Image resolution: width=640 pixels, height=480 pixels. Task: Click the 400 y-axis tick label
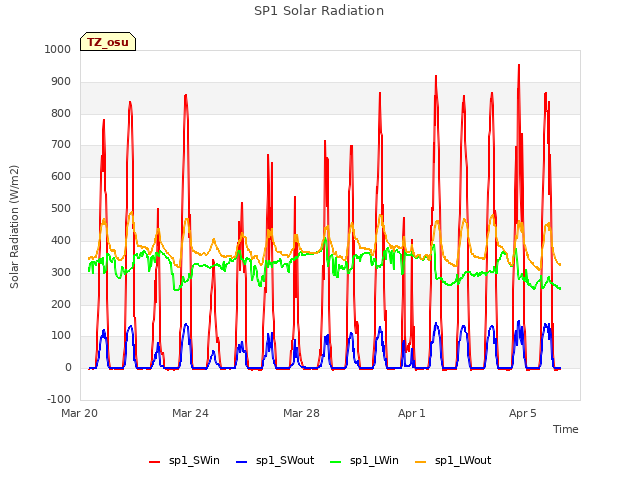tap(61, 240)
